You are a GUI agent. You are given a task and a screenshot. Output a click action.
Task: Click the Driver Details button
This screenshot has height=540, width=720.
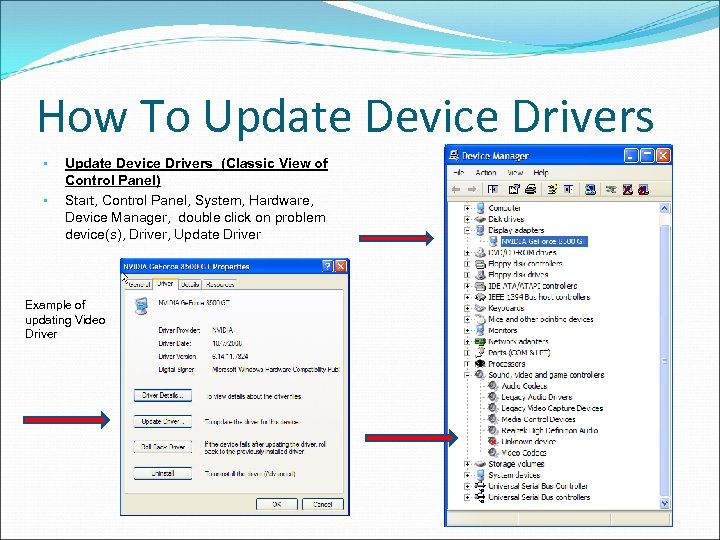(x=163, y=395)
